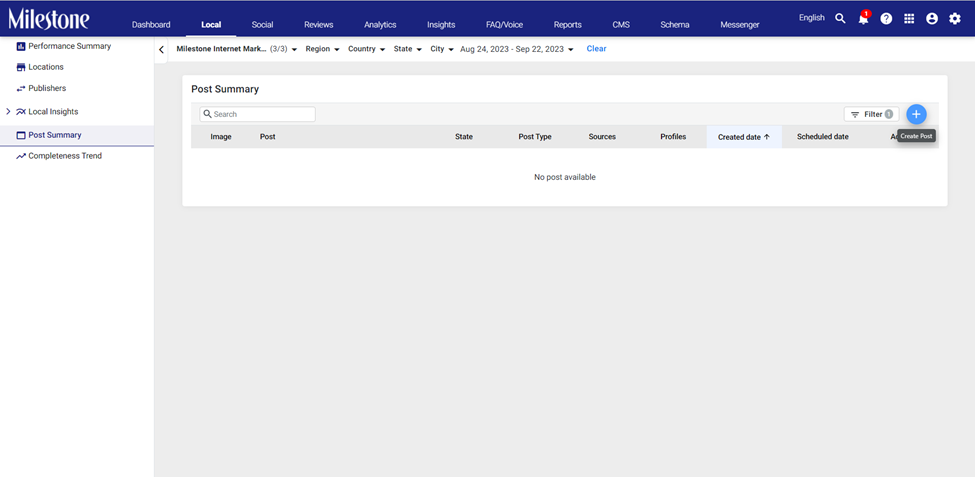Image resolution: width=975 pixels, height=477 pixels.
Task: Open Completeness Trend in sidebar
Action: click(65, 156)
